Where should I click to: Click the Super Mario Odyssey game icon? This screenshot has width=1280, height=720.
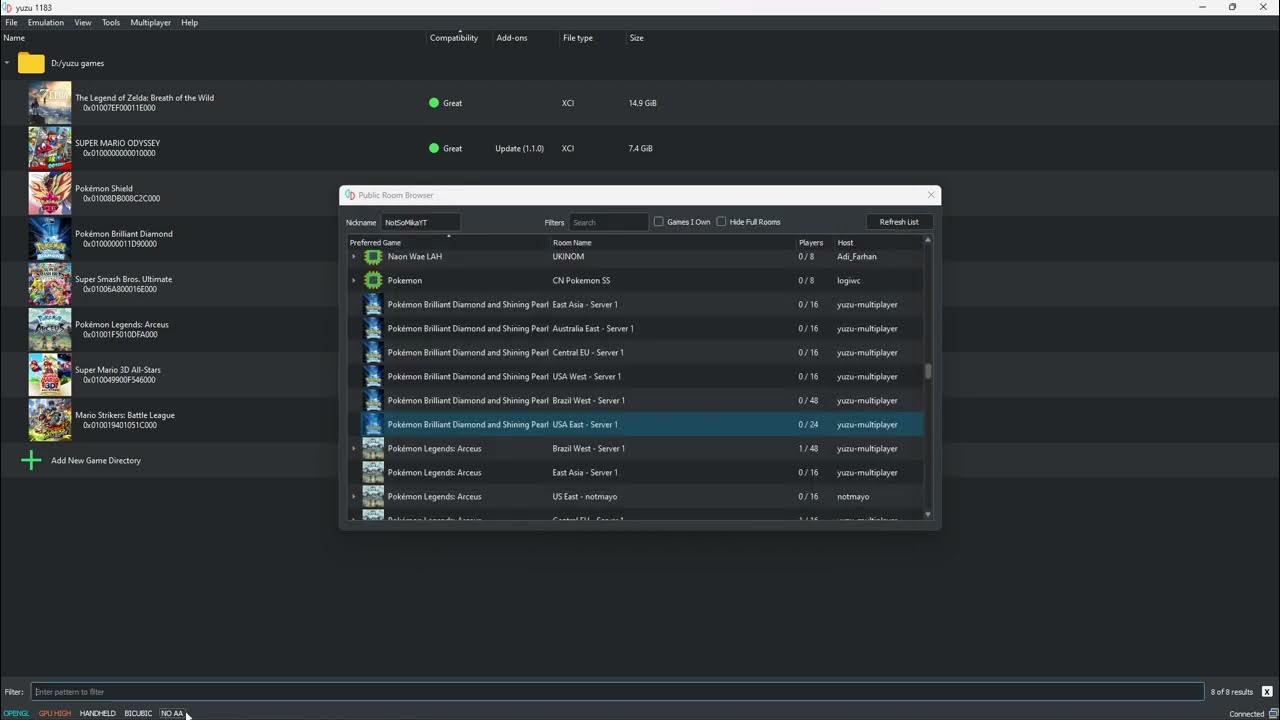point(50,148)
